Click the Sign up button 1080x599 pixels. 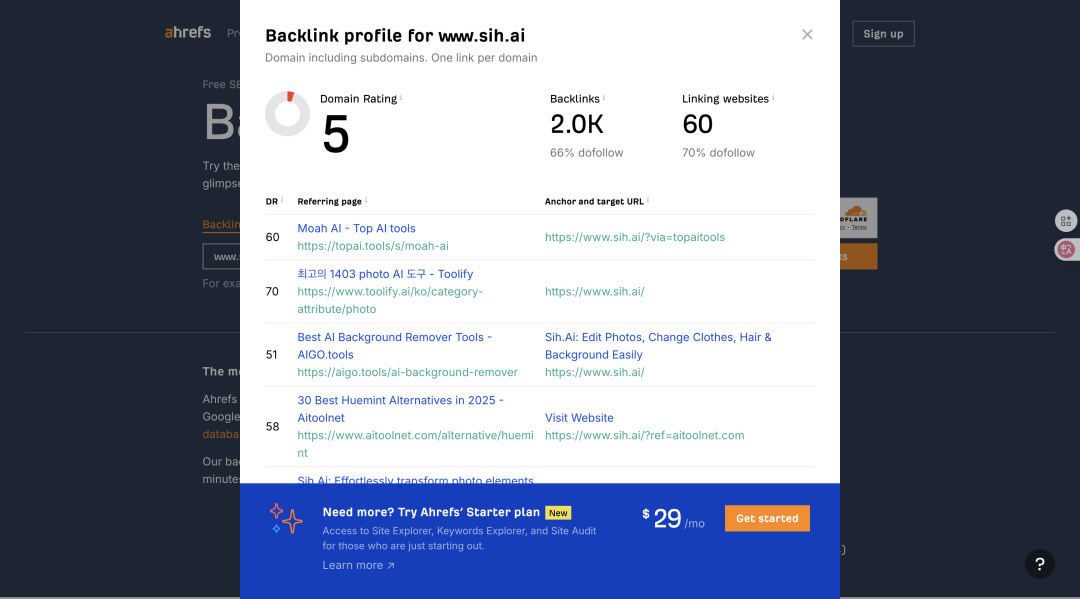(883, 34)
